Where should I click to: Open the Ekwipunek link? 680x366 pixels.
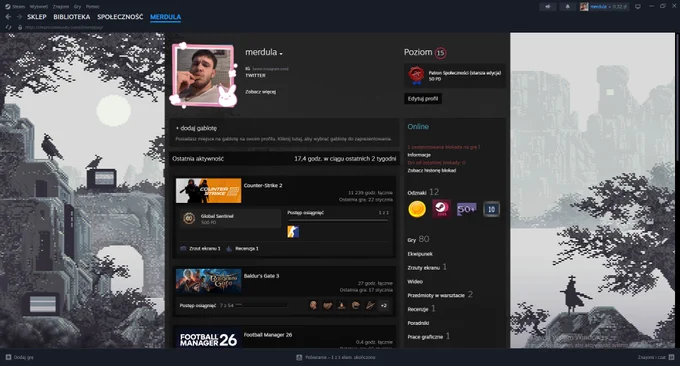tap(420, 254)
